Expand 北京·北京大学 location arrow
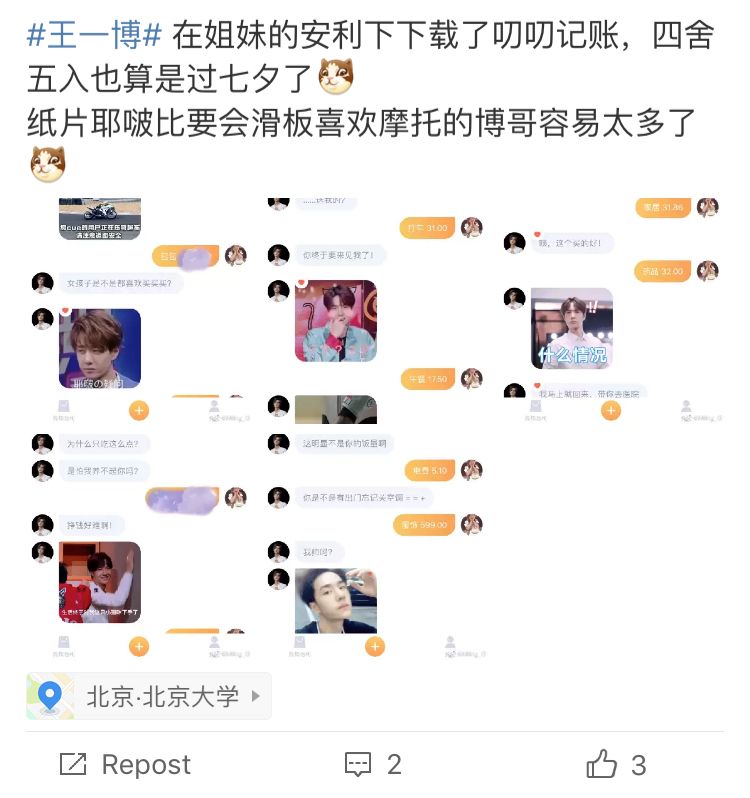Screen dimensions: 750x798 click(x=256, y=696)
